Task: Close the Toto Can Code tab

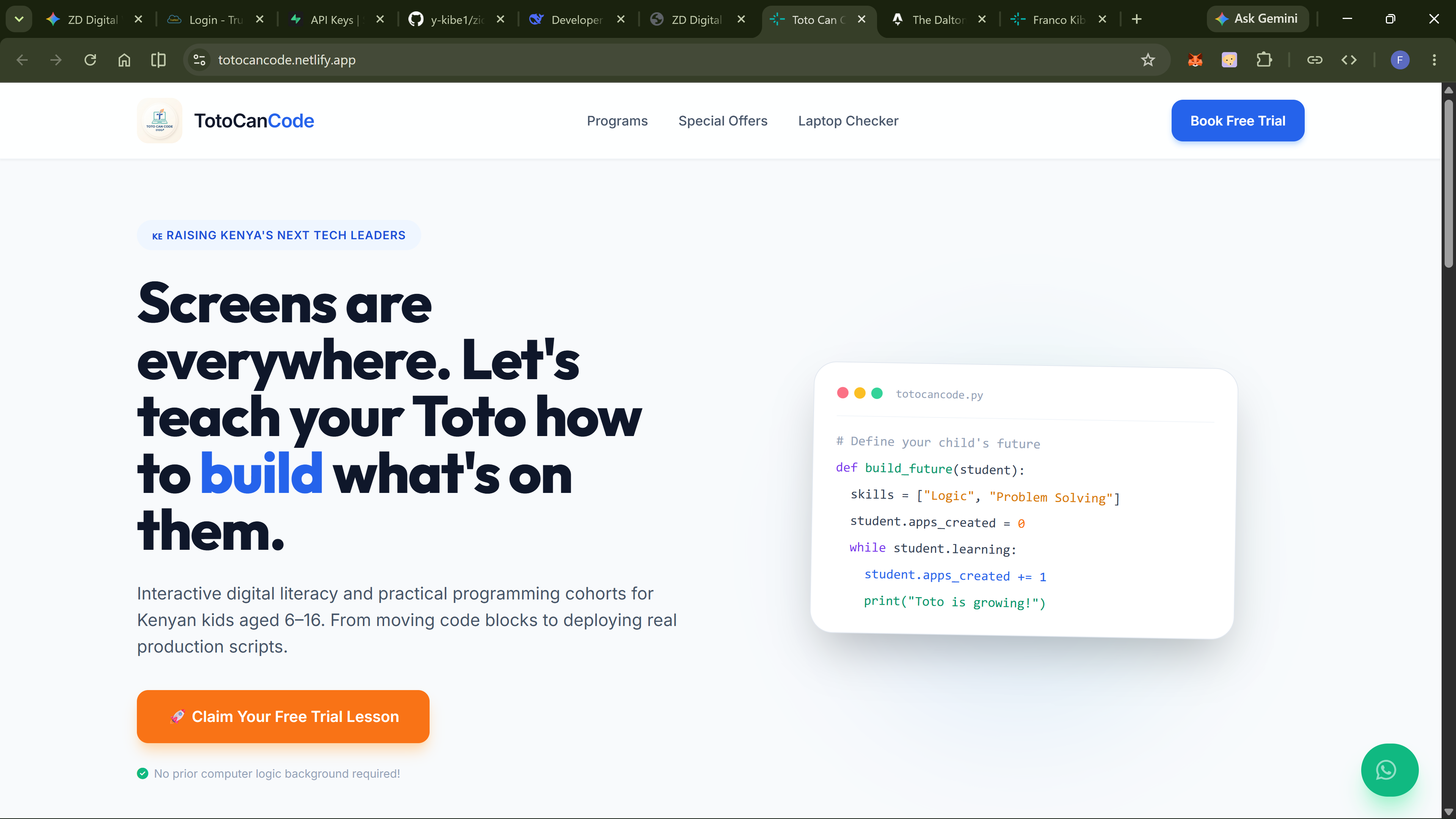Action: 861,19
